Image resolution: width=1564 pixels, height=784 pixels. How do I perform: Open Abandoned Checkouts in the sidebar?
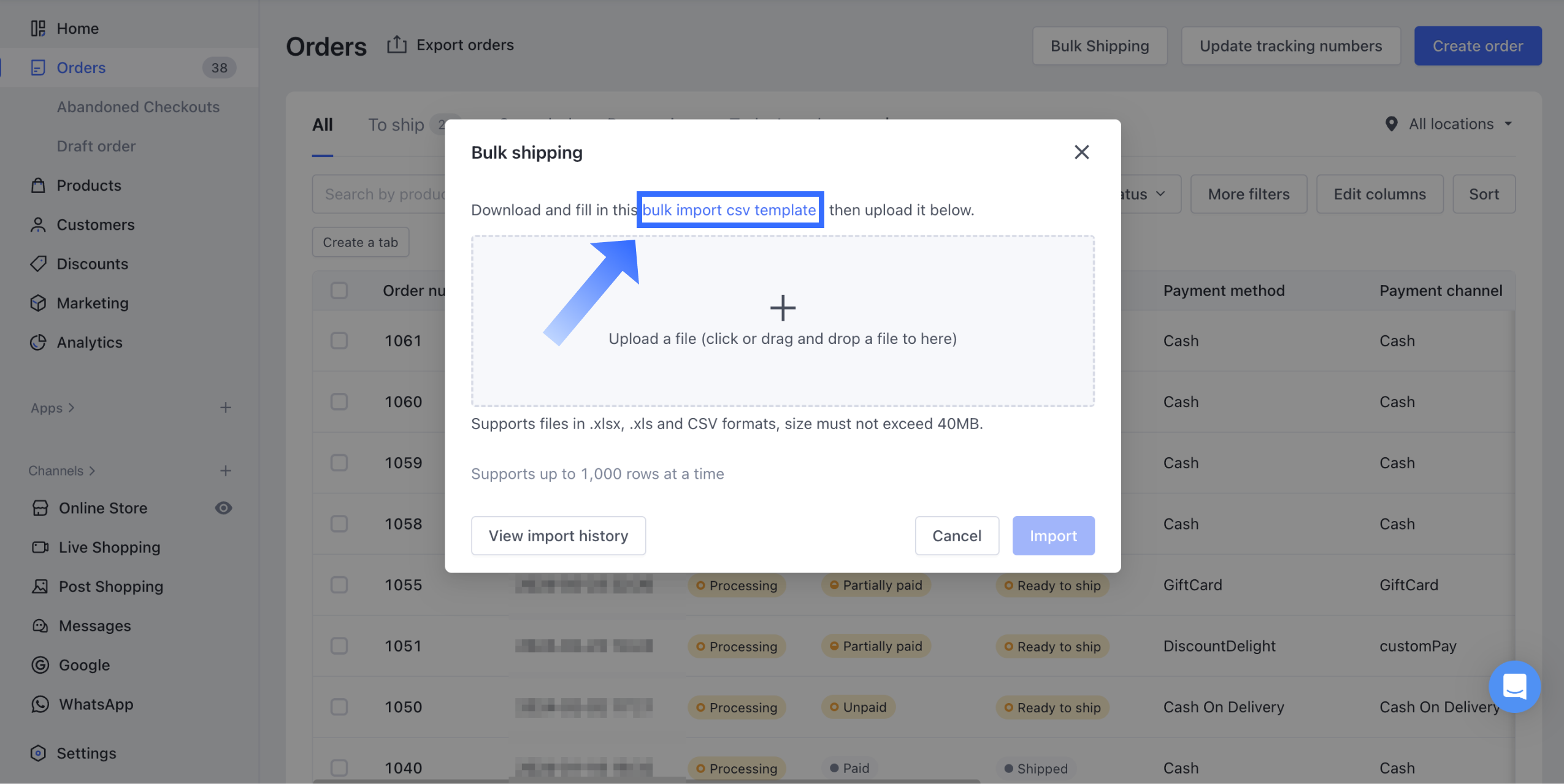[x=138, y=107]
